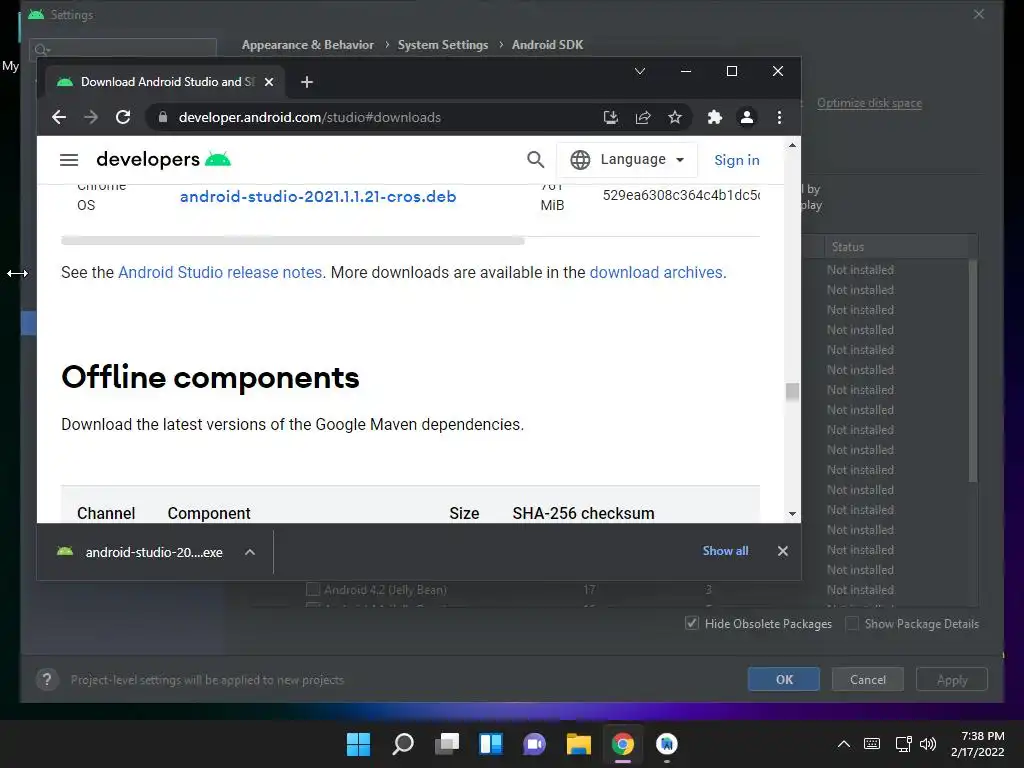The height and width of the screenshot is (768, 1024).
Task: Bookmark this page with the star icon
Action: click(x=675, y=118)
